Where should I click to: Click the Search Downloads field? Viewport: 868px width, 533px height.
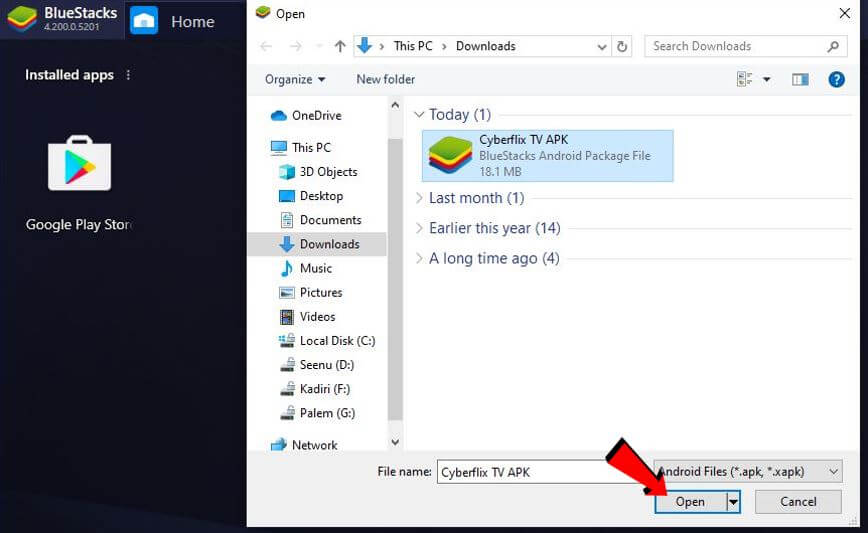point(745,46)
